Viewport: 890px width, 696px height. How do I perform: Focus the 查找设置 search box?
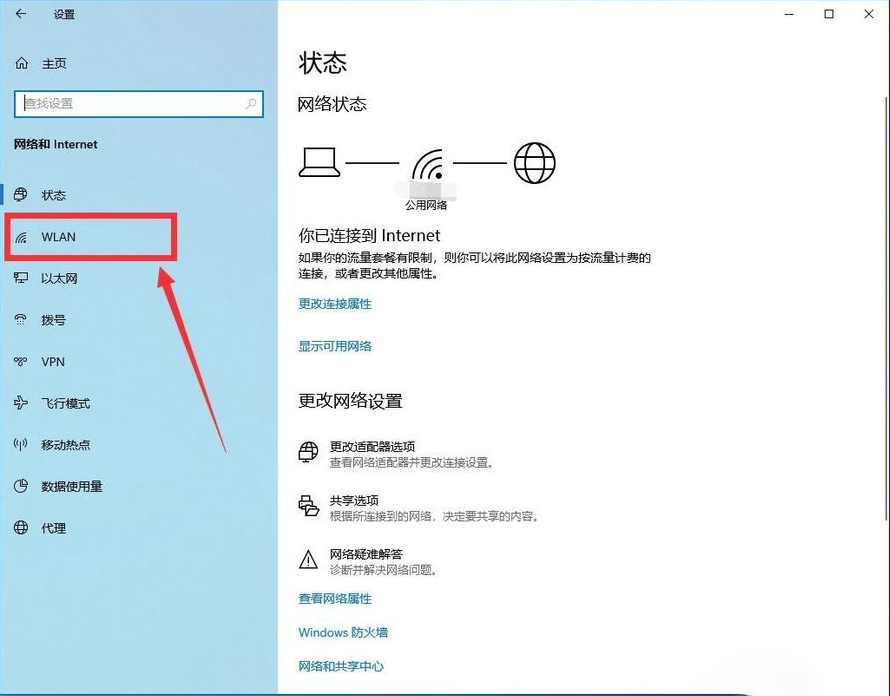tap(138, 104)
